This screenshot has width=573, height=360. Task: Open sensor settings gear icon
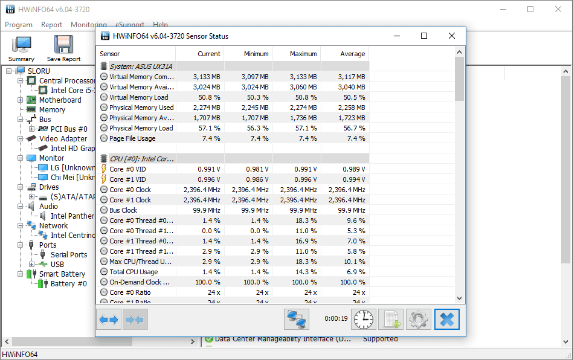[418, 319]
